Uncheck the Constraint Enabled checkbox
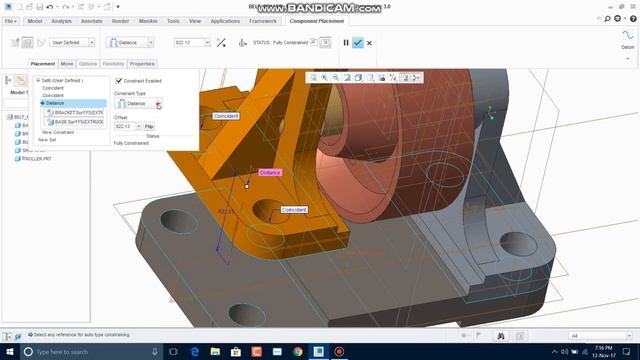The width and height of the screenshot is (640, 360). coord(119,81)
